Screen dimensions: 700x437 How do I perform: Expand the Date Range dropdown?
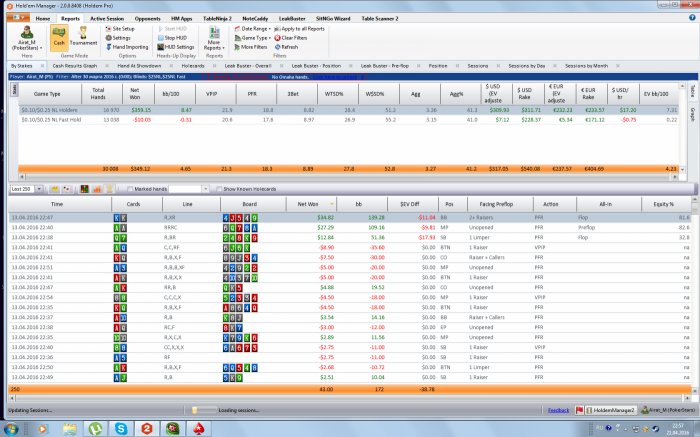(253, 29)
